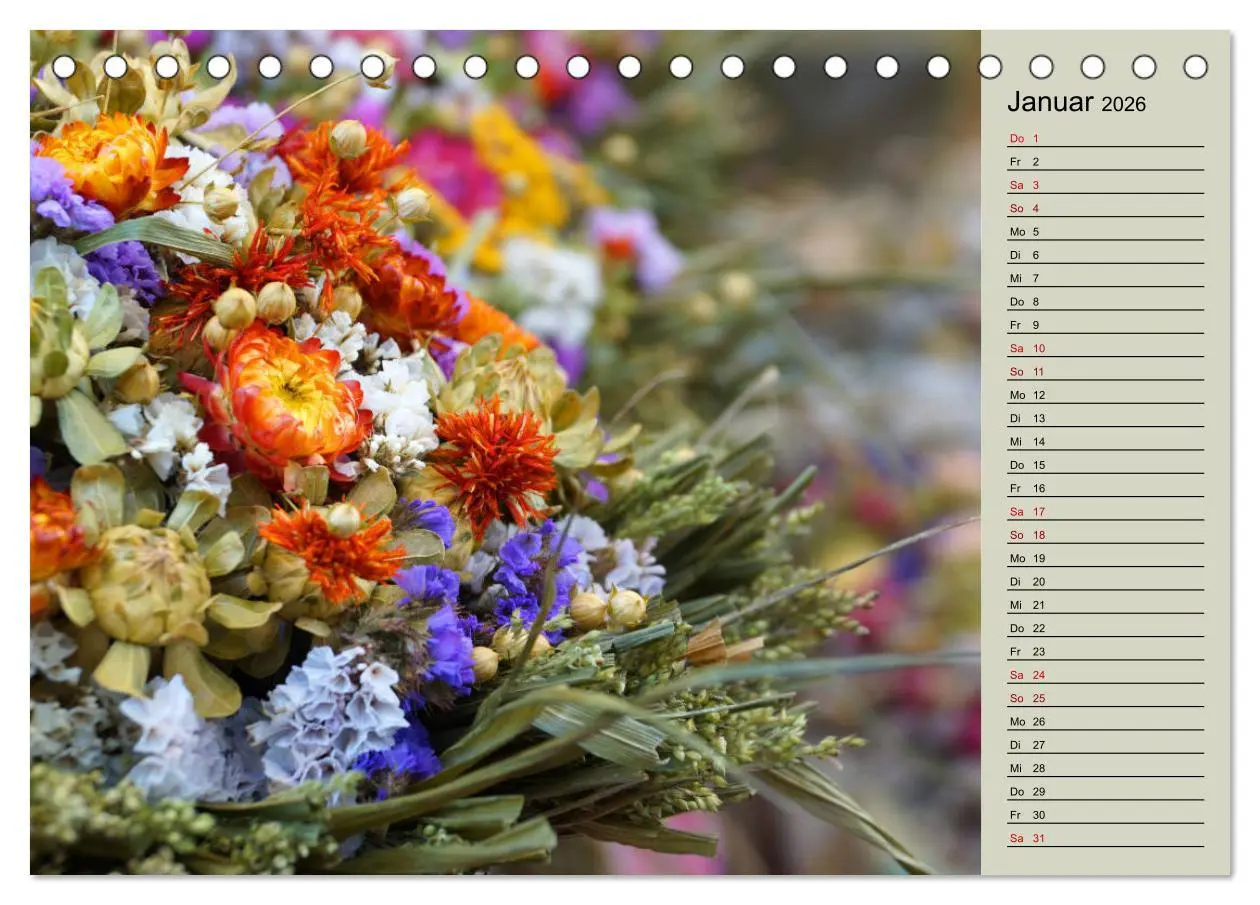This screenshot has height=905, width=1260.
Task: Select the Mo 26 date line
Action: 1105,722
